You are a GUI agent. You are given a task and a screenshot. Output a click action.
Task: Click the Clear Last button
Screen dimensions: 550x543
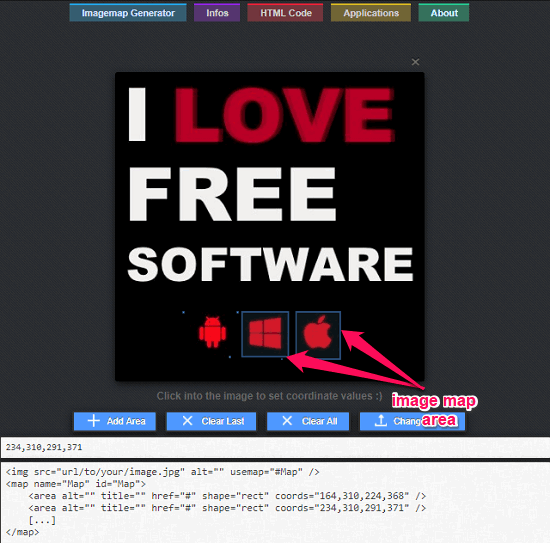coord(211,421)
